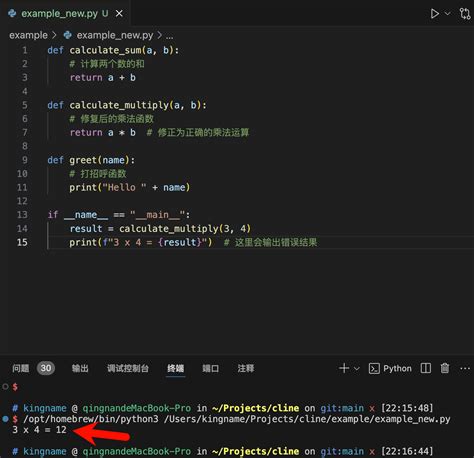Click the '# 修正为正确的乘法运算' trailing comment

[x=198, y=133]
